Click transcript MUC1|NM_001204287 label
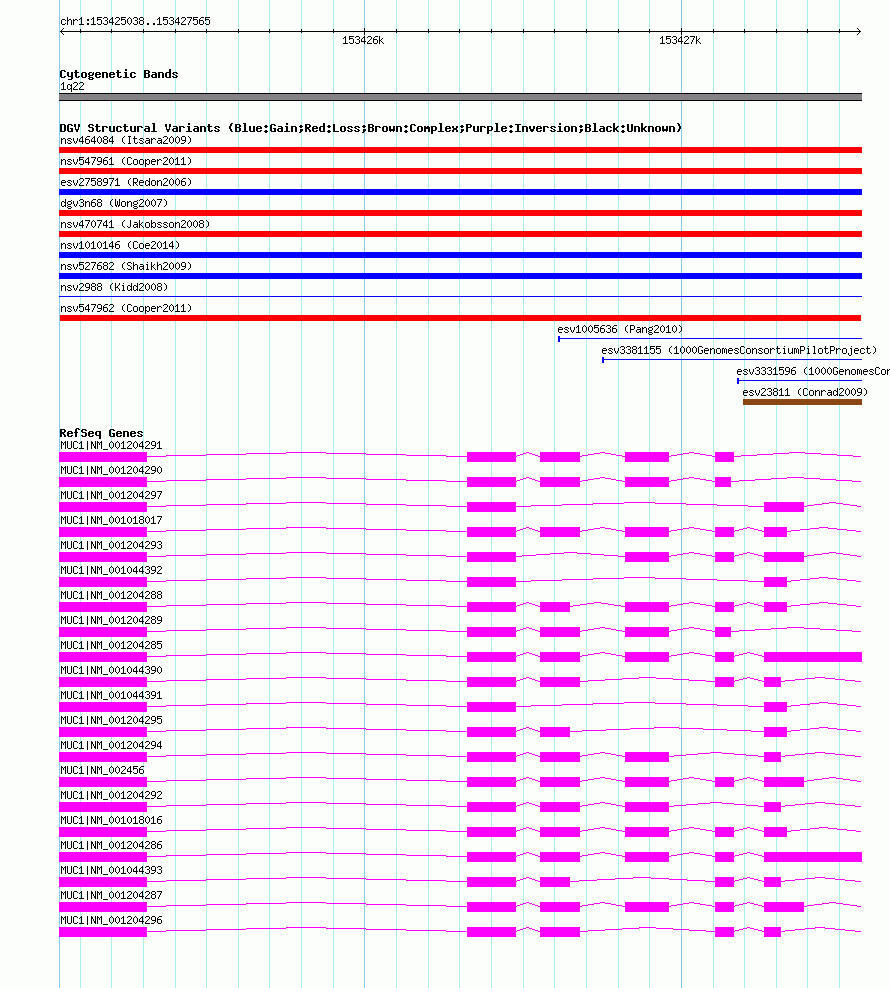 pyautogui.click(x=111, y=895)
